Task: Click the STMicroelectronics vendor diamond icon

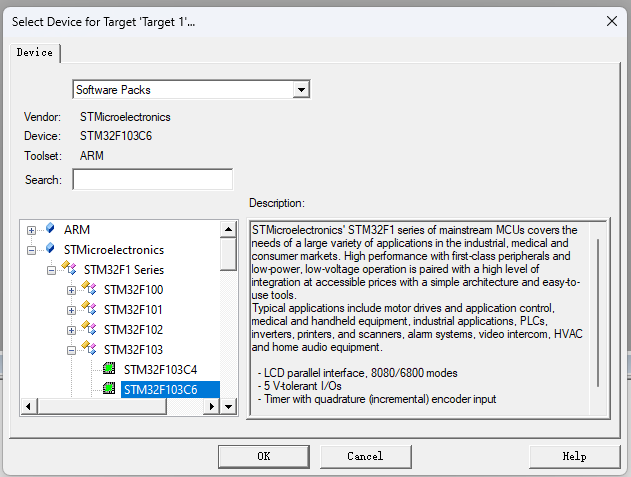Action: pyautogui.click(x=50, y=250)
